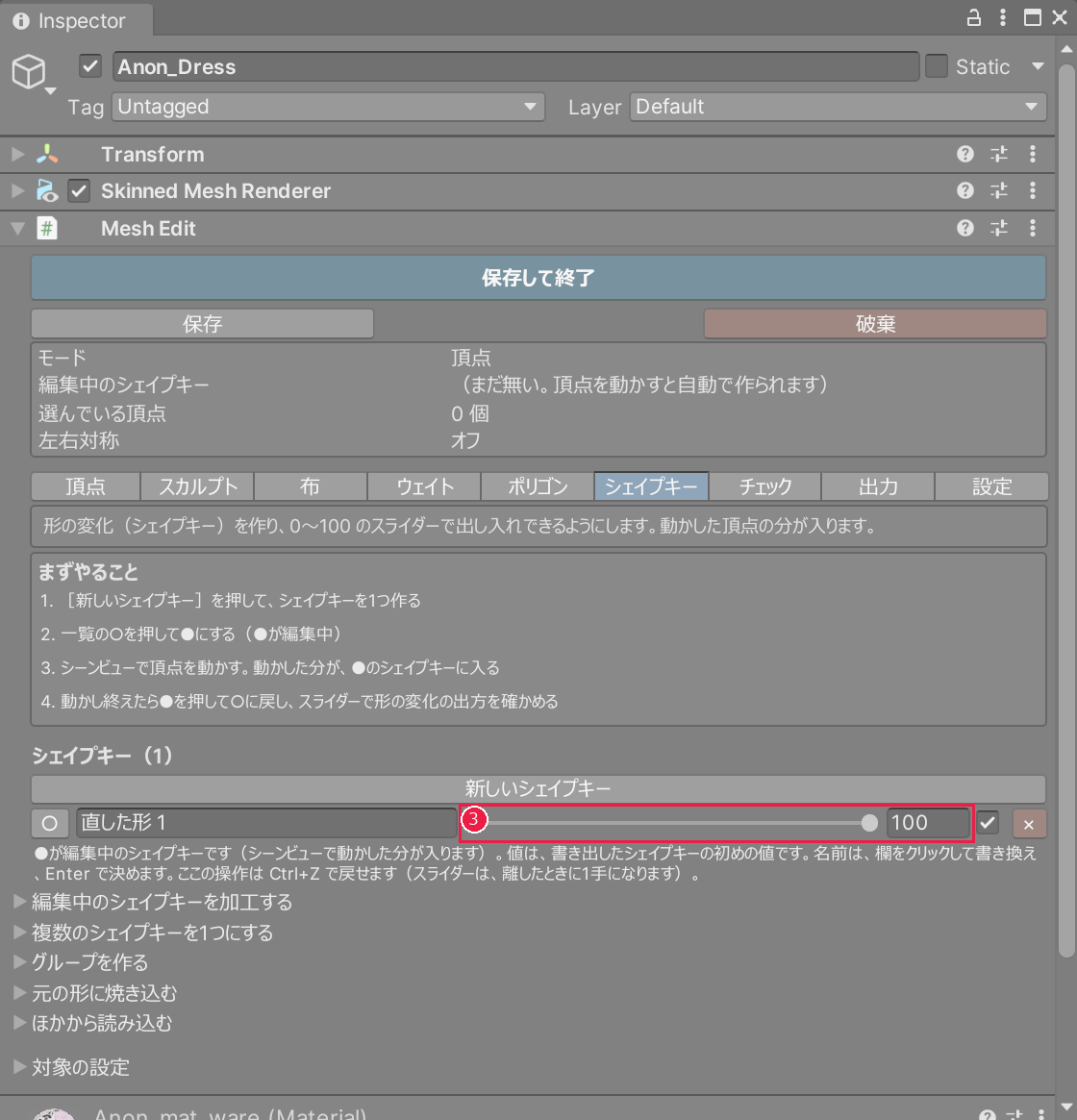Open the Static options dropdown arrow

pyautogui.click(x=1038, y=66)
